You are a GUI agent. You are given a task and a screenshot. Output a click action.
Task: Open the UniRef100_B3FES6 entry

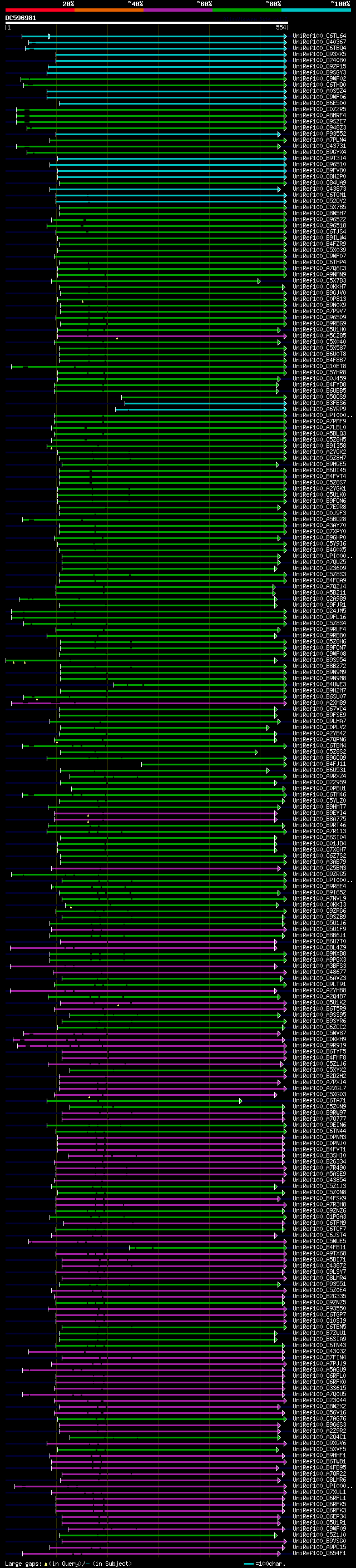pyautogui.click(x=319, y=403)
